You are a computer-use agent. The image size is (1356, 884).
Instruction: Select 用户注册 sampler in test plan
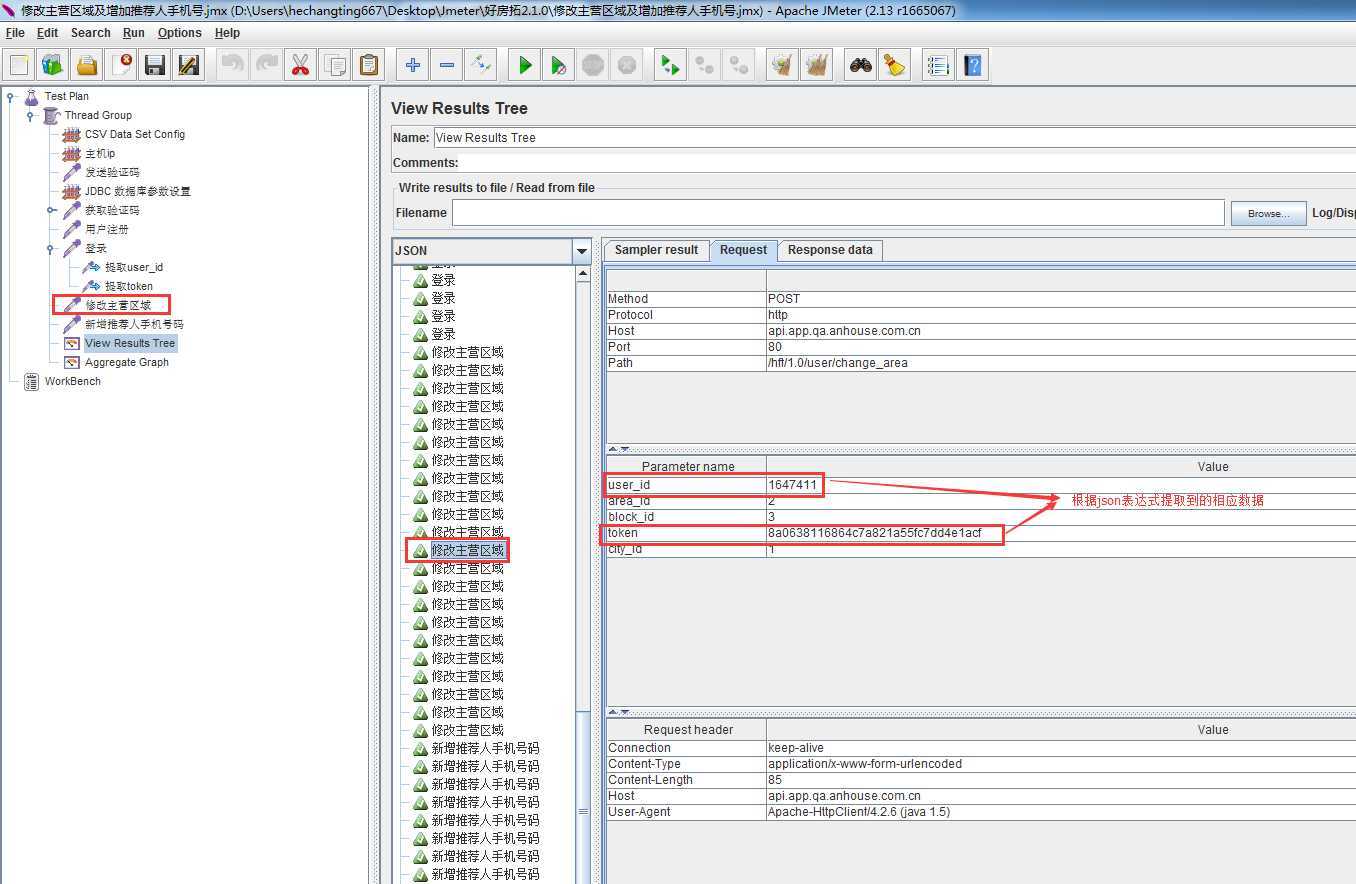(x=107, y=229)
